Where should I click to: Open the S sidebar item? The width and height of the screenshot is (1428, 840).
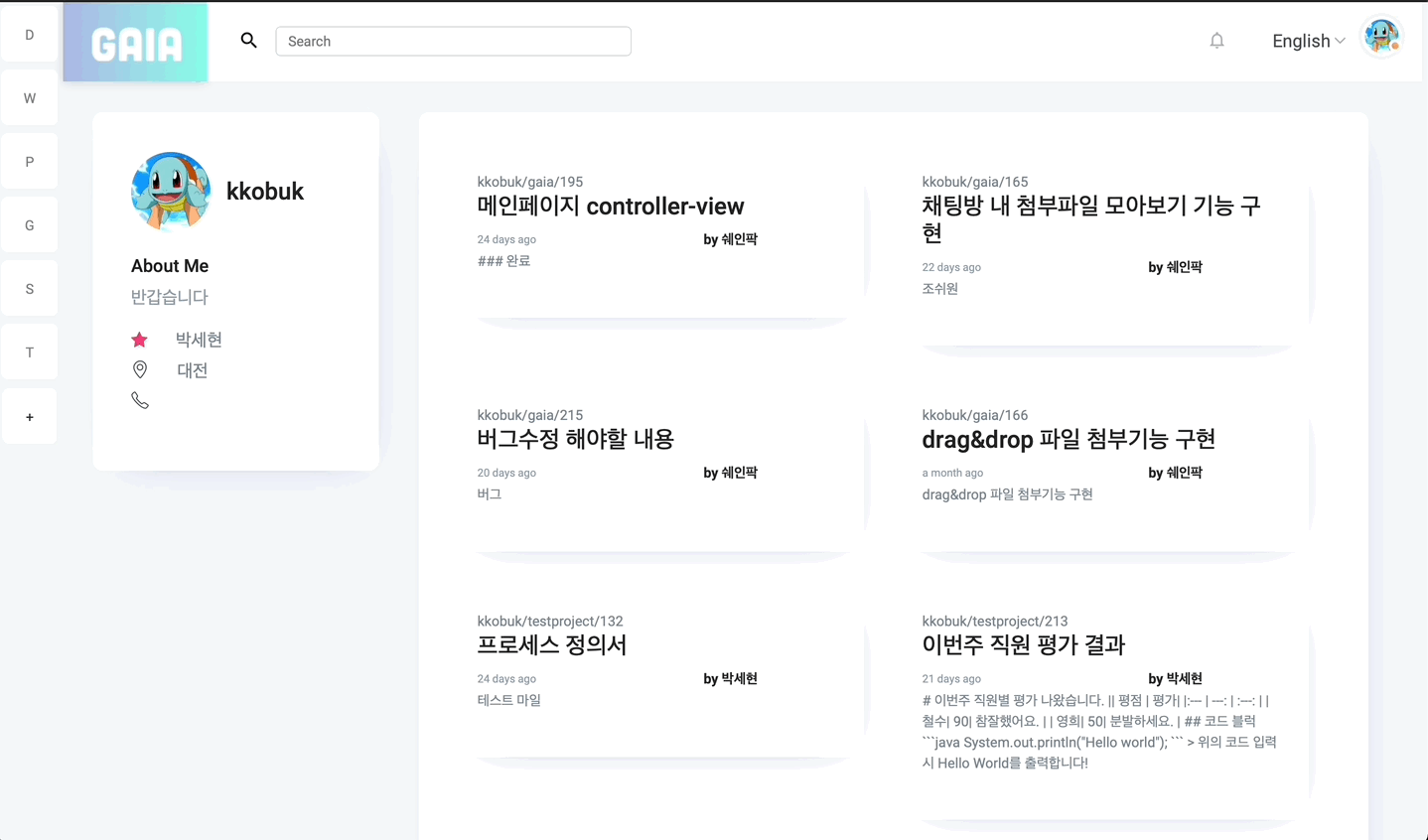click(30, 289)
